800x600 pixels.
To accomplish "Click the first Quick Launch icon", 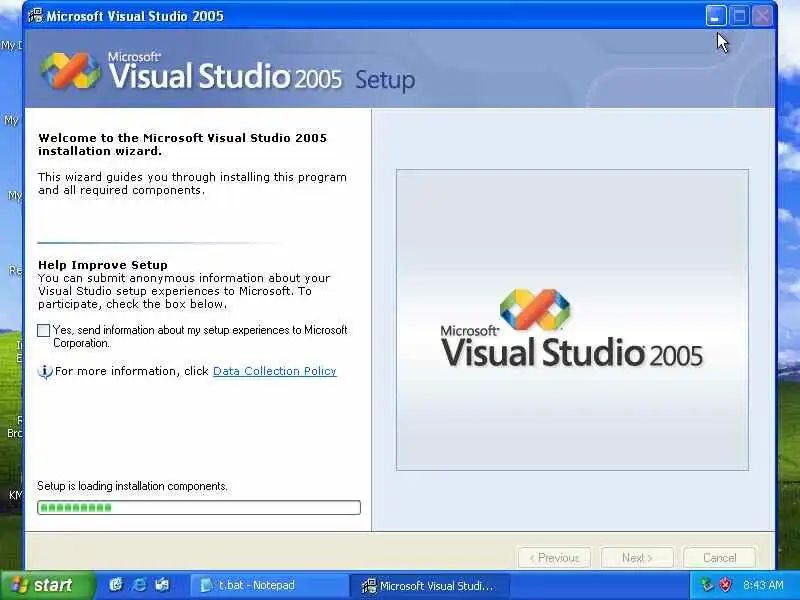I will point(116,585).
